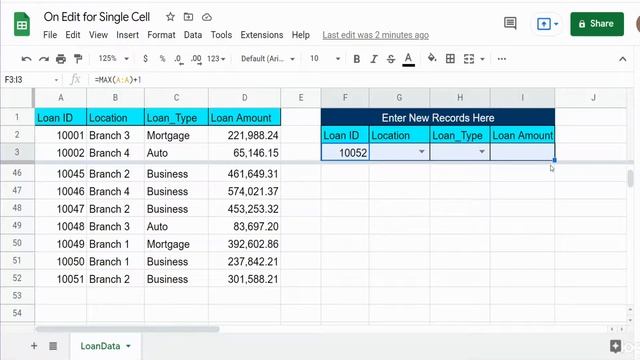
Task: Click the Loan_Type header in column C
Action: click(x=176, y=118)
